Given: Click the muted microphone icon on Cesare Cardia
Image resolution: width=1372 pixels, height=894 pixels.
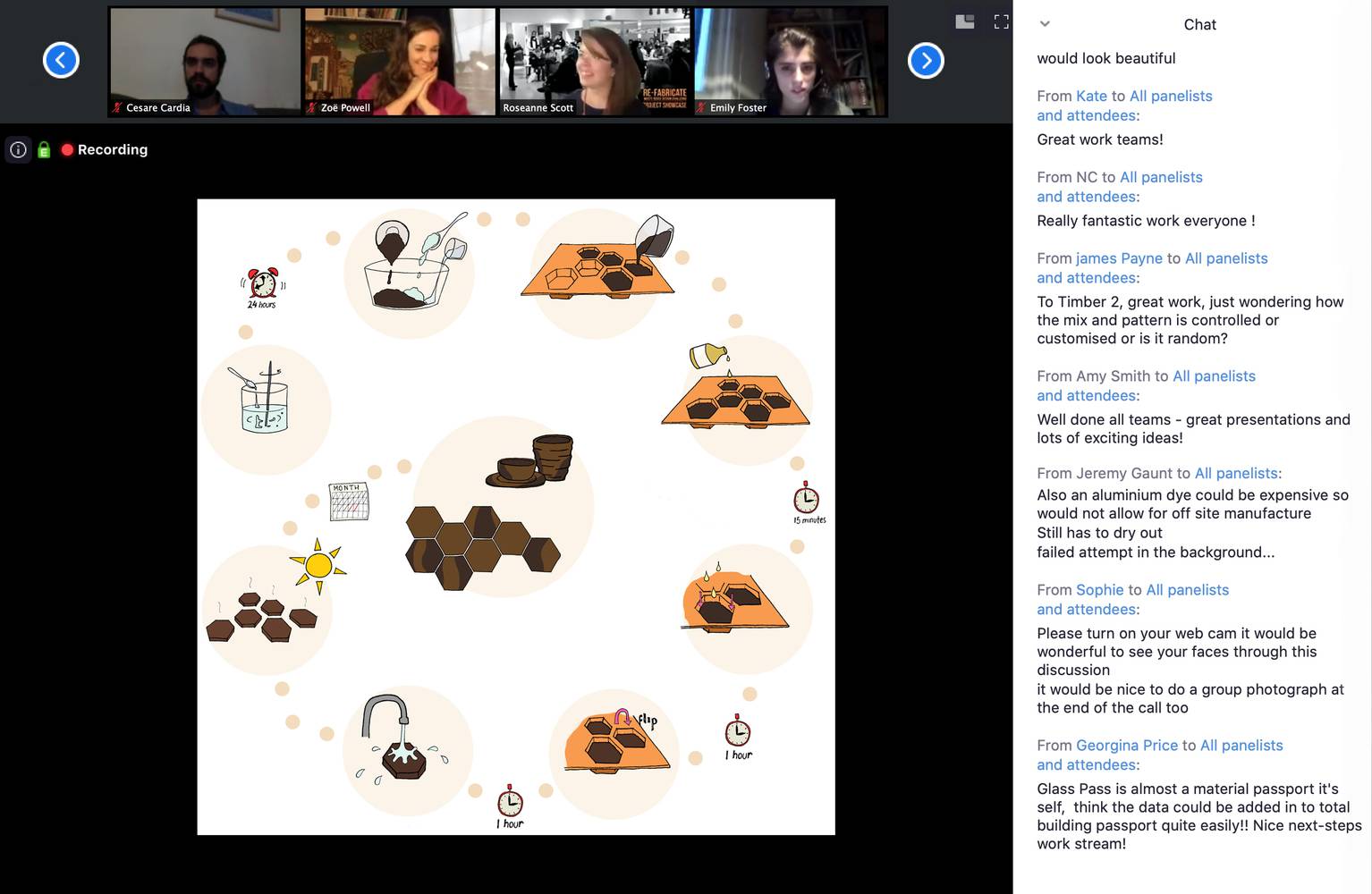Looking at the screenshot, I should [x=117, y=108].
